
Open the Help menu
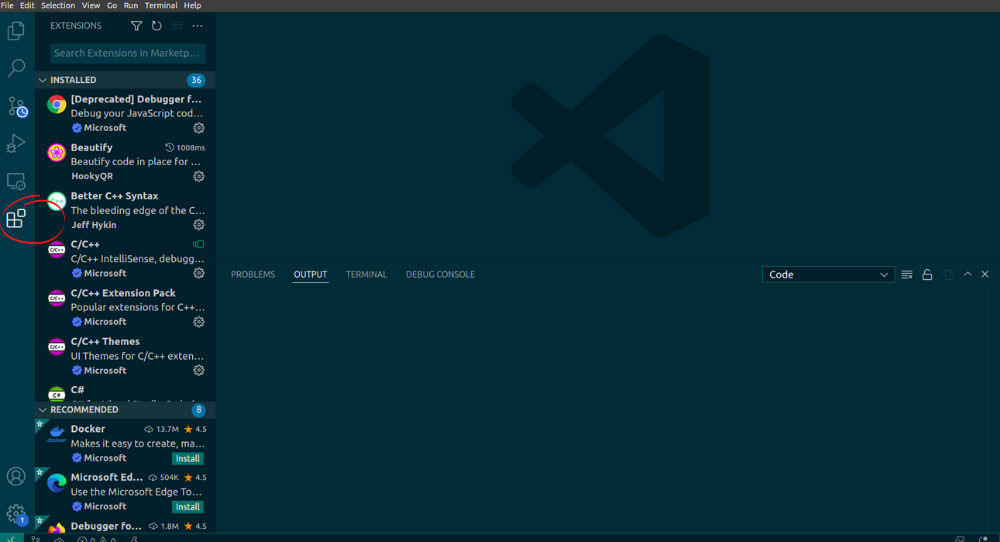(x=193, y=5)
